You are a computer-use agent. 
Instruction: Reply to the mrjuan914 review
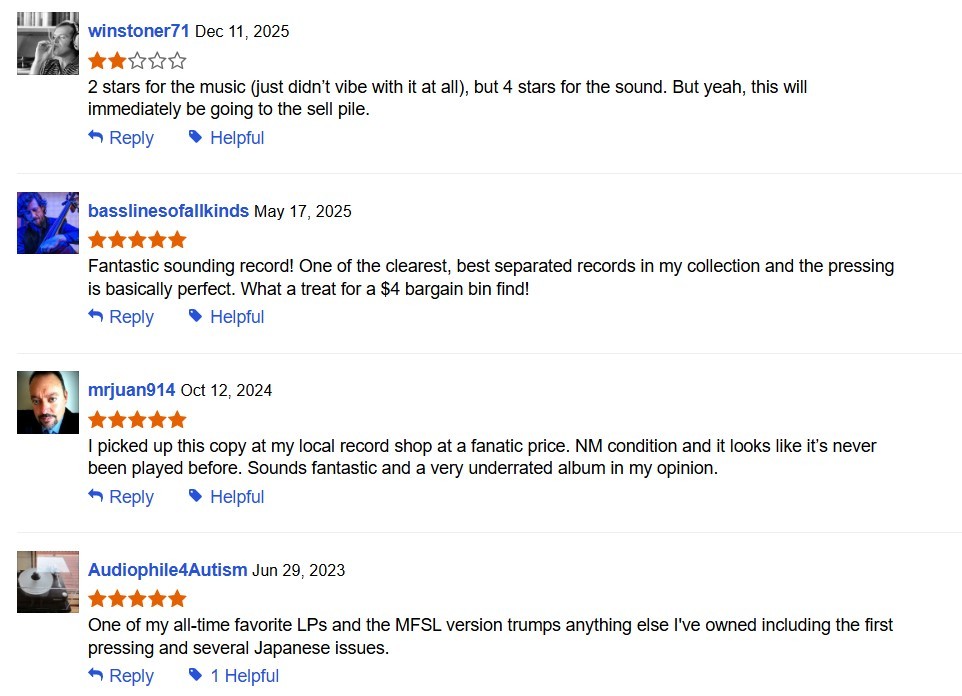131,497
